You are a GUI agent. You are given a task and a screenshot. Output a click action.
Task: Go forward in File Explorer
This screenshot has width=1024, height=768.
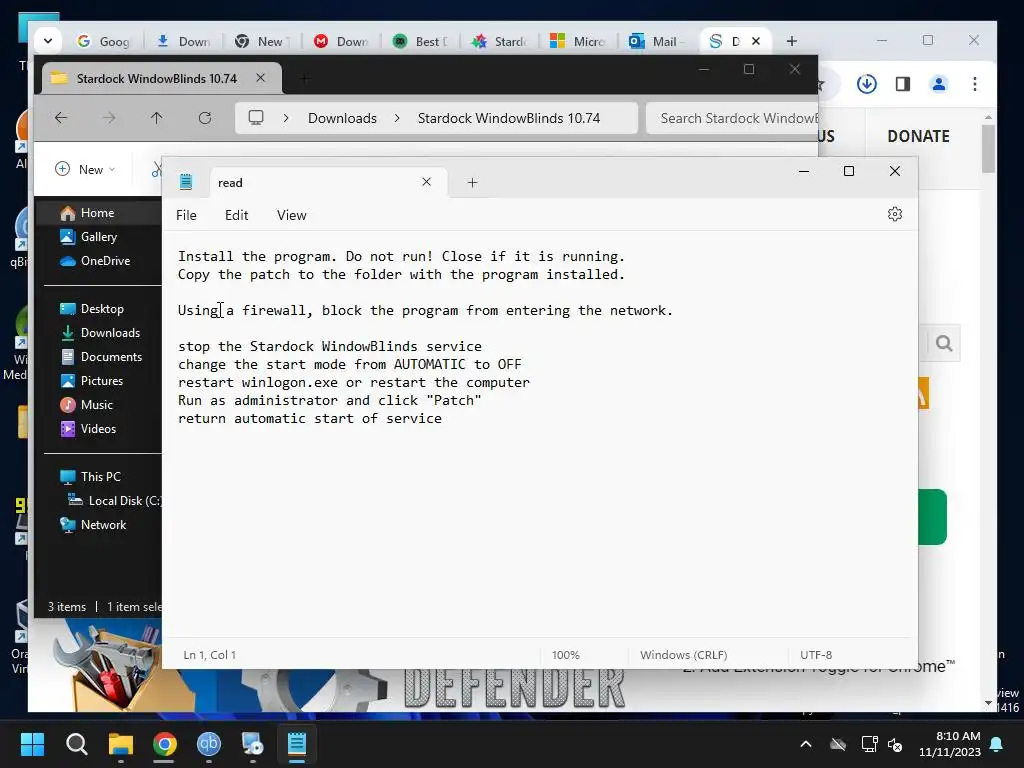(109, 118)
